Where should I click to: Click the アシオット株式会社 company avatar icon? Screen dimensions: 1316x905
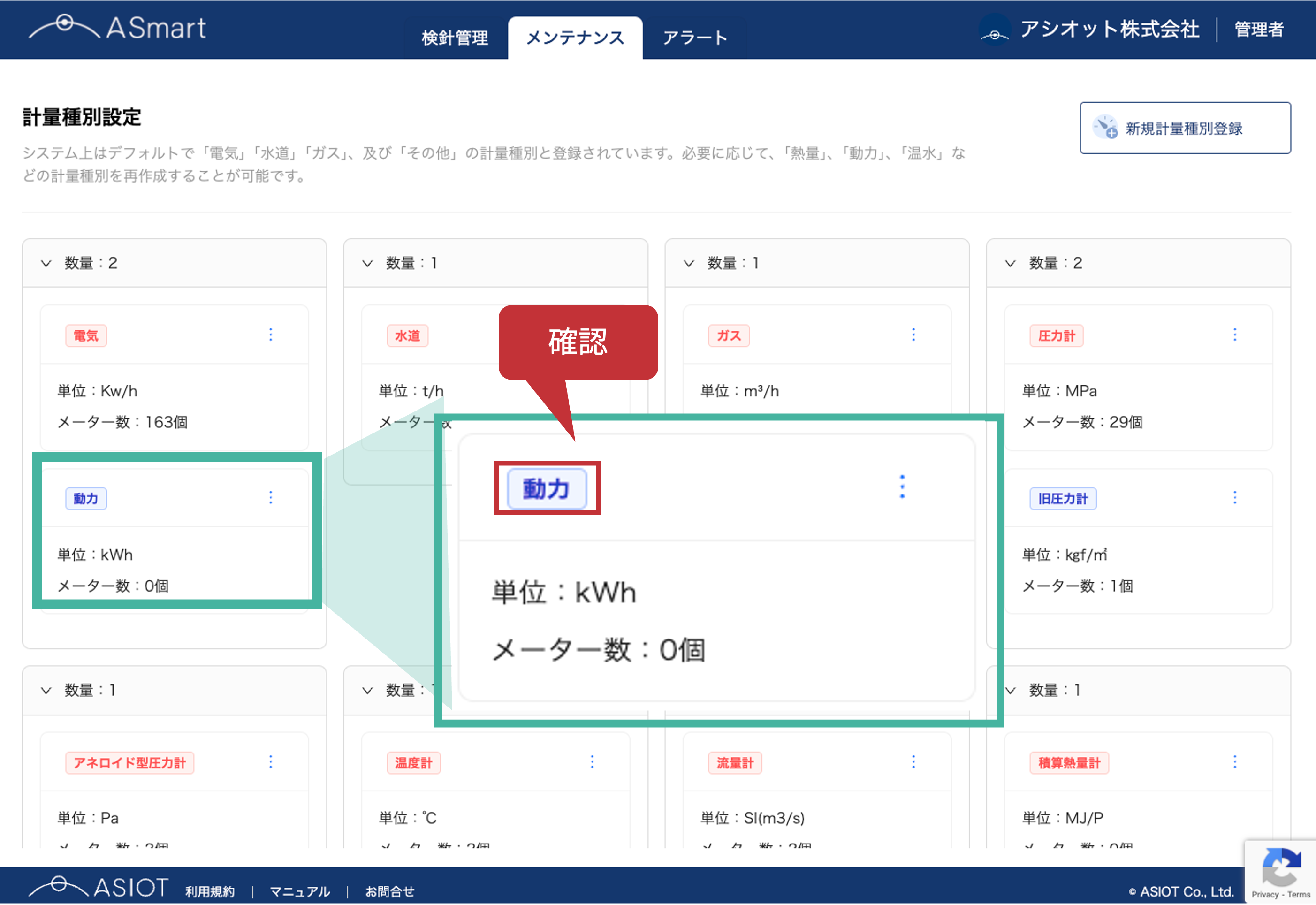click(995, 30)
